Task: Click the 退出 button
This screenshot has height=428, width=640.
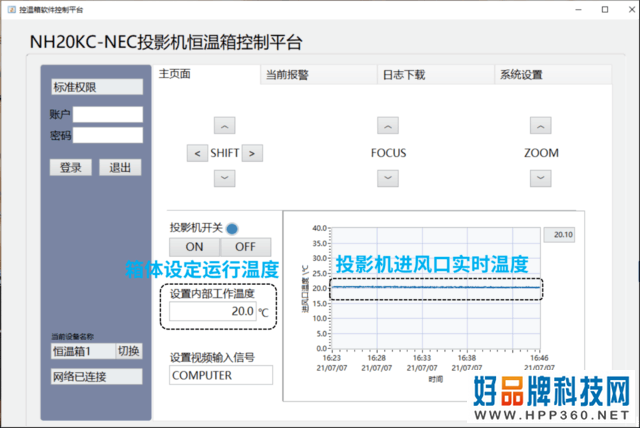Action: 120,167
